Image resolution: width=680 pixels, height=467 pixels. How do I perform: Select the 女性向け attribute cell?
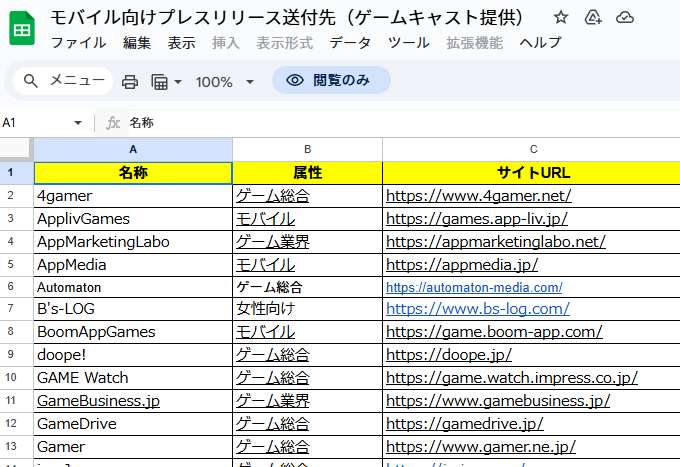pos(307,309)
